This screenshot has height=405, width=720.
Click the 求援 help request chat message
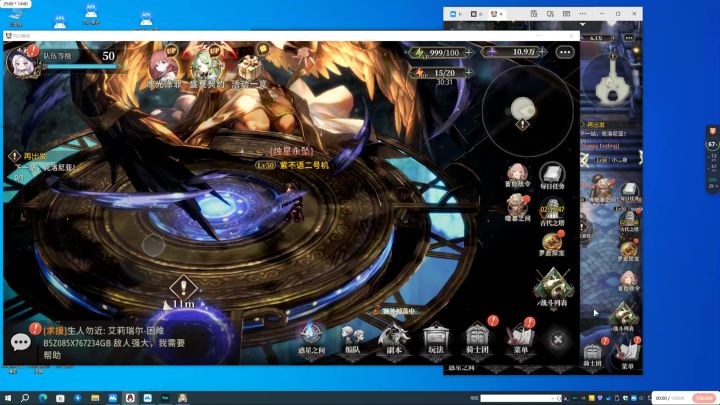tap(114, 343)
